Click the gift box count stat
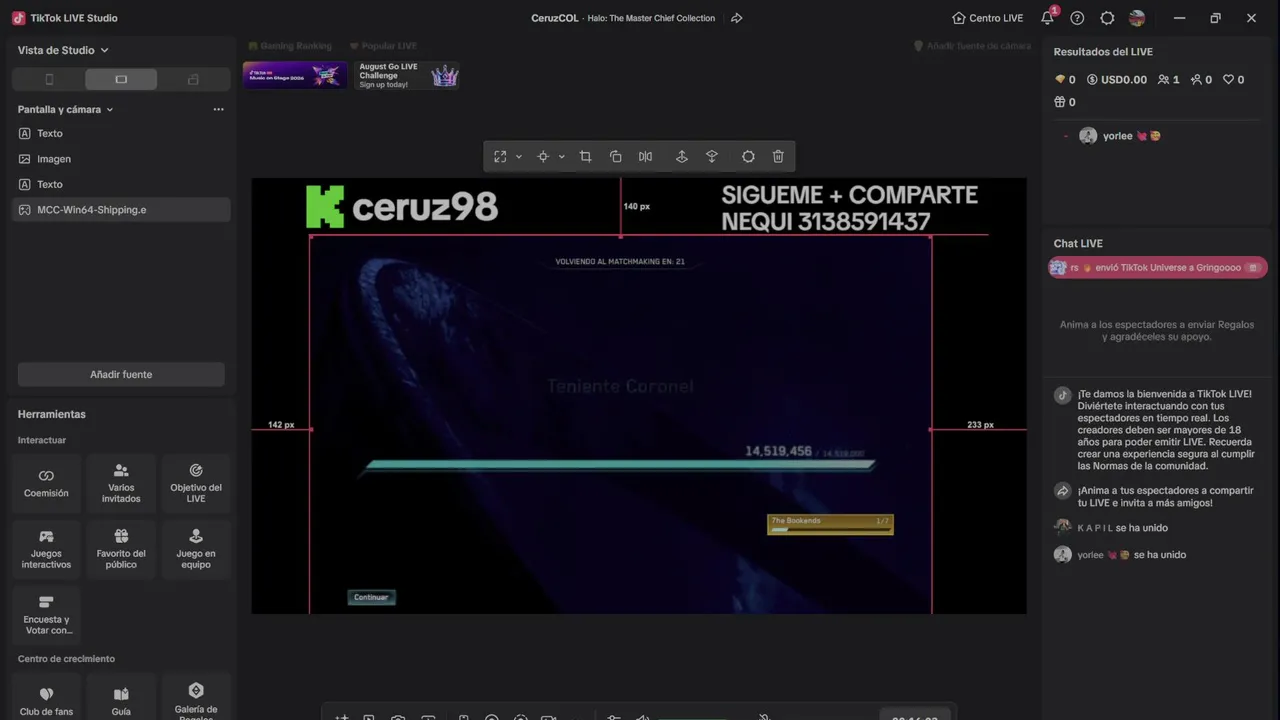Image resolution: width=1280 pixels, height=720 pixels. [1065, 102]
